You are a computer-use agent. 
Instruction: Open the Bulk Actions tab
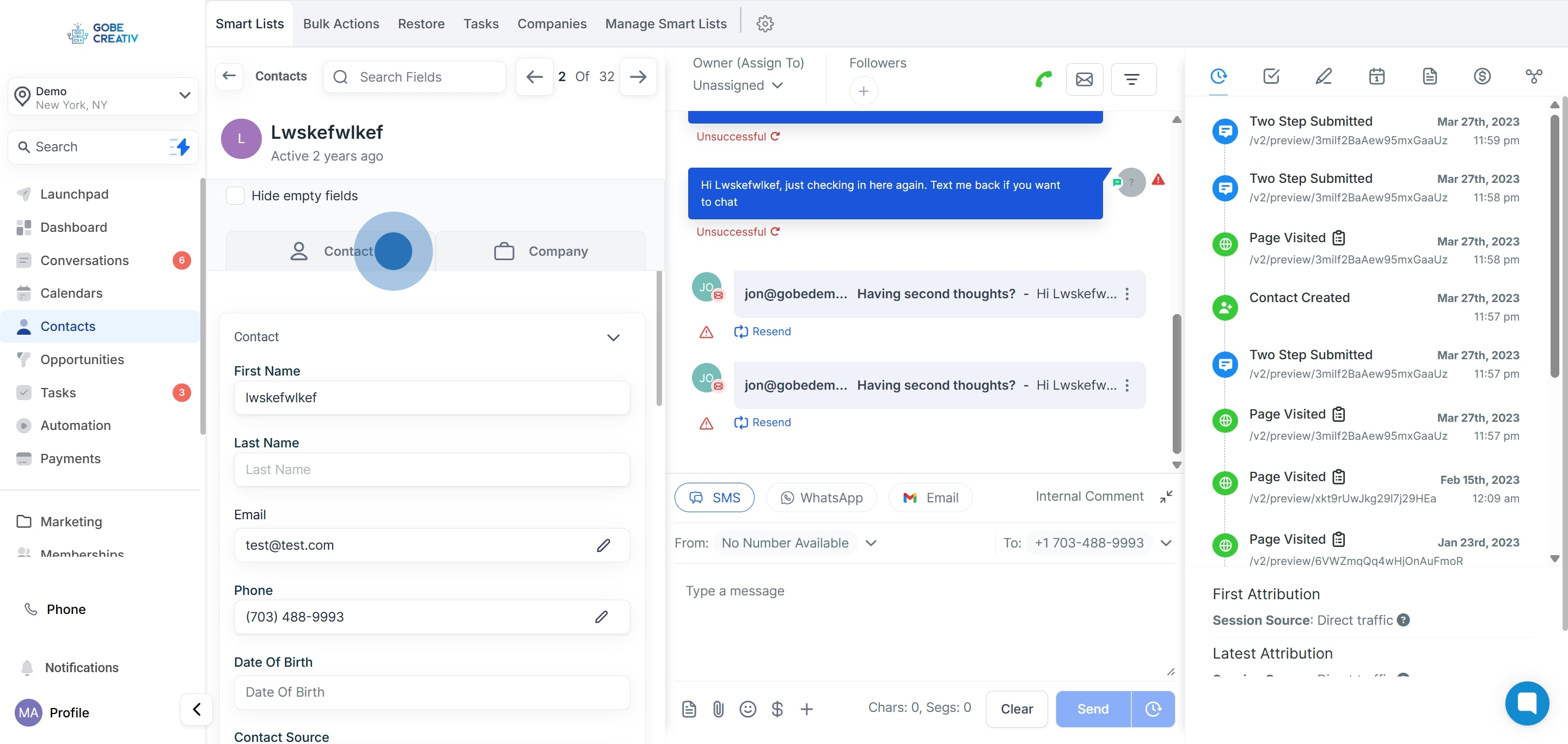[341, 24]
